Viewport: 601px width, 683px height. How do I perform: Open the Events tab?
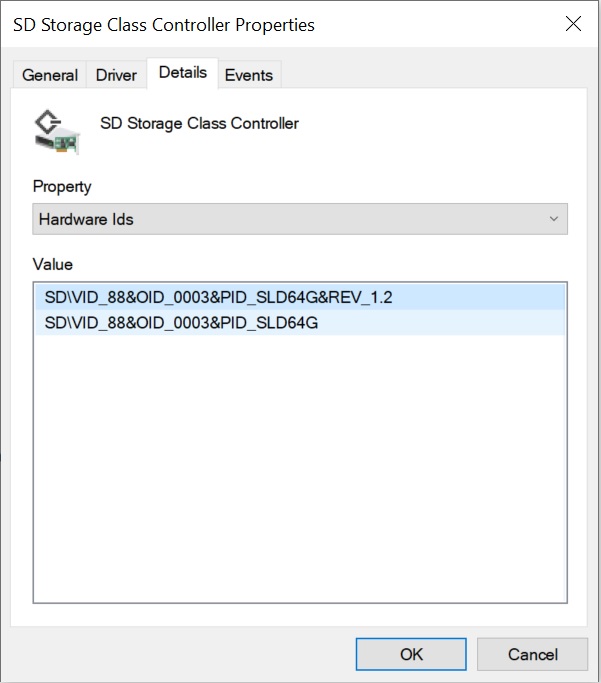(249, 75)
